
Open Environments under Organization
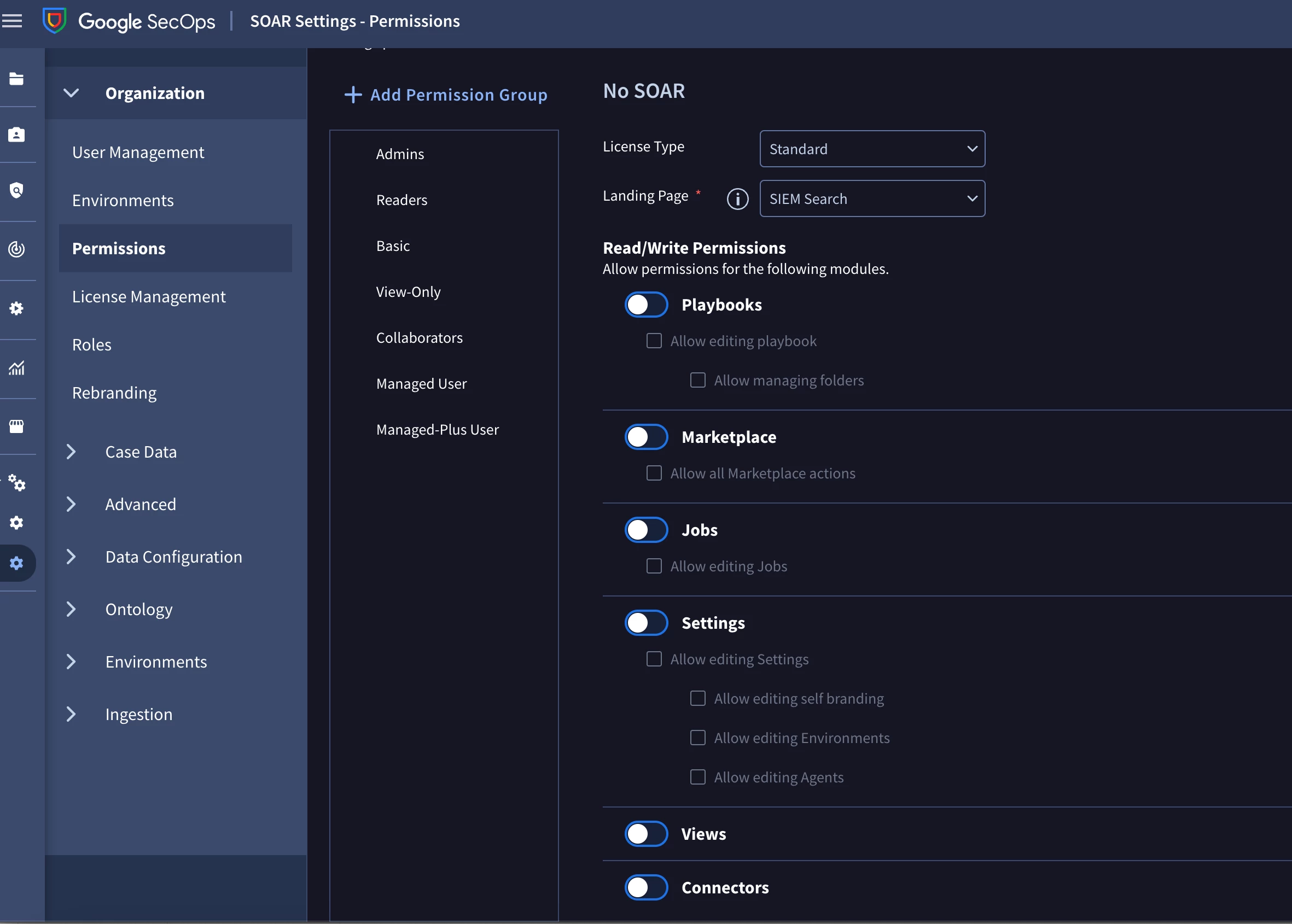(x=175, y=200)
